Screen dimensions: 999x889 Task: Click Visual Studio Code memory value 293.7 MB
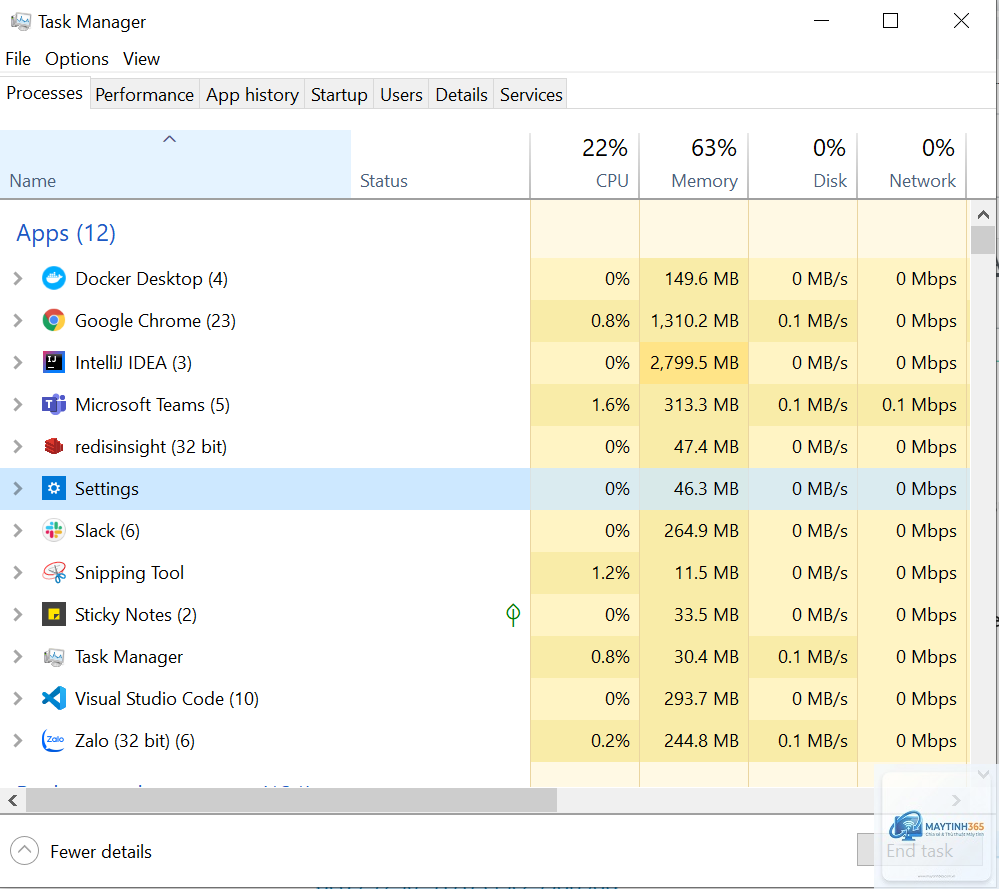701,699
